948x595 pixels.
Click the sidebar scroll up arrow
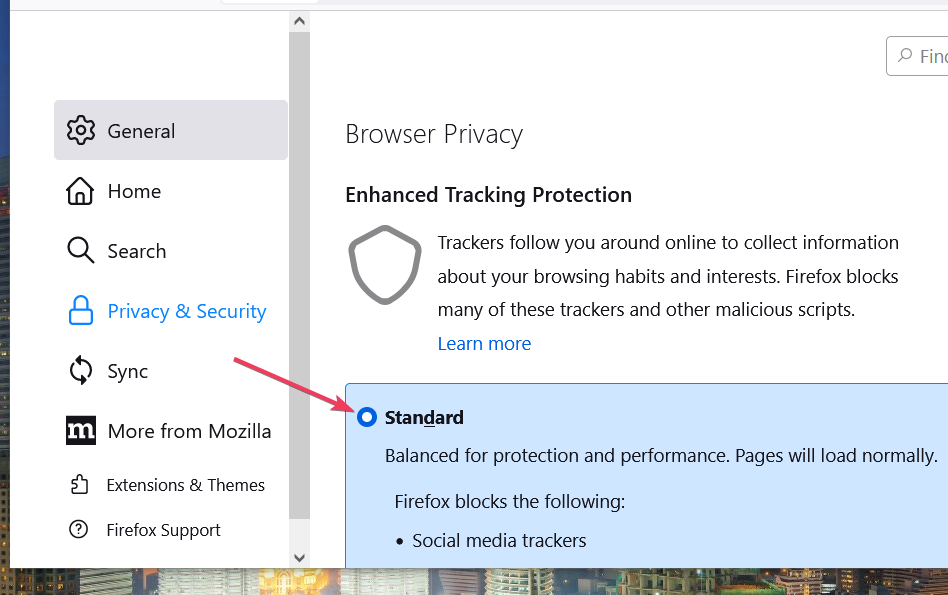pos(299,22)
